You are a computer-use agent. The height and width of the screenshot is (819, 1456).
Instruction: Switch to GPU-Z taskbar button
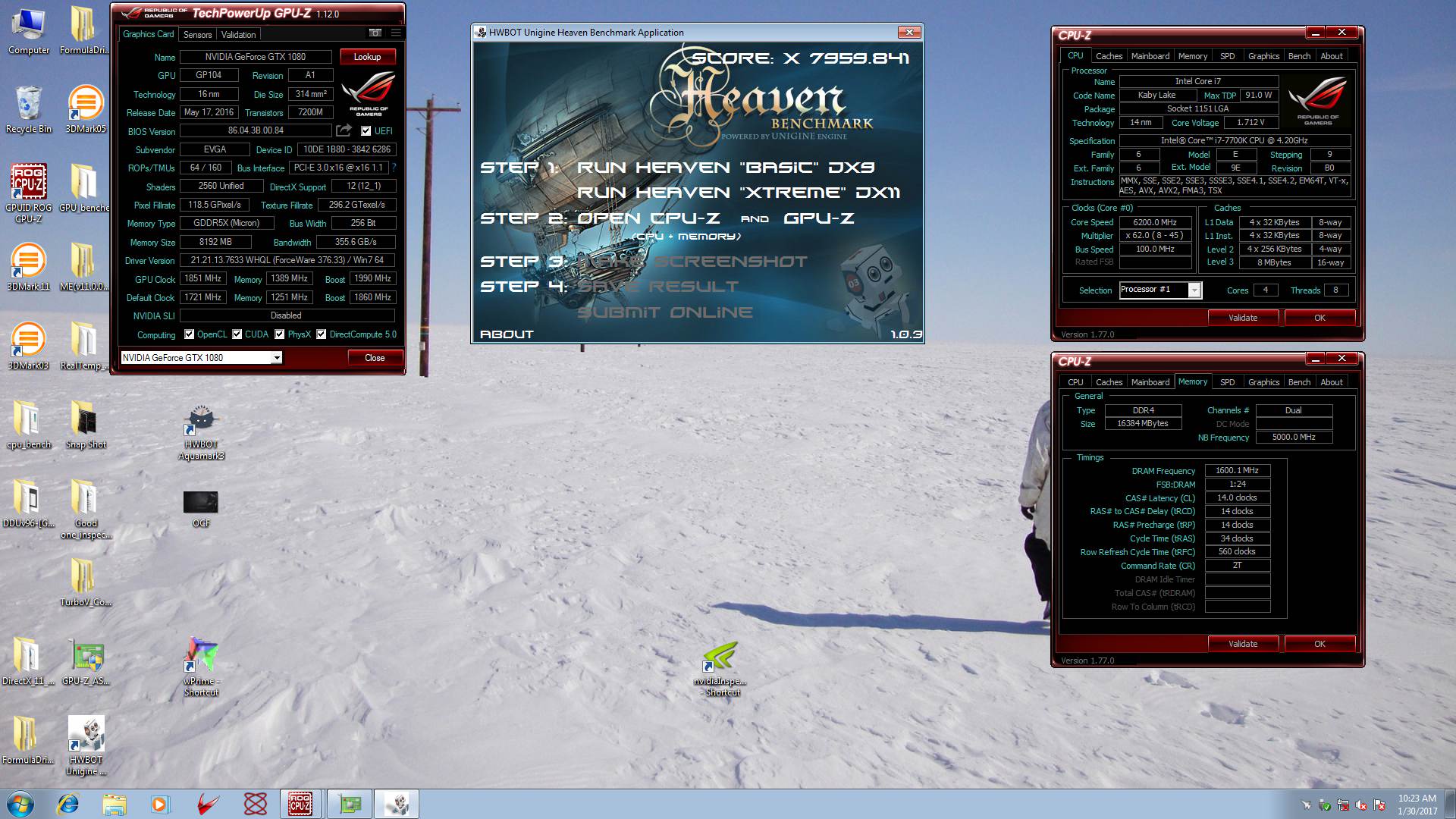(350, 804)
